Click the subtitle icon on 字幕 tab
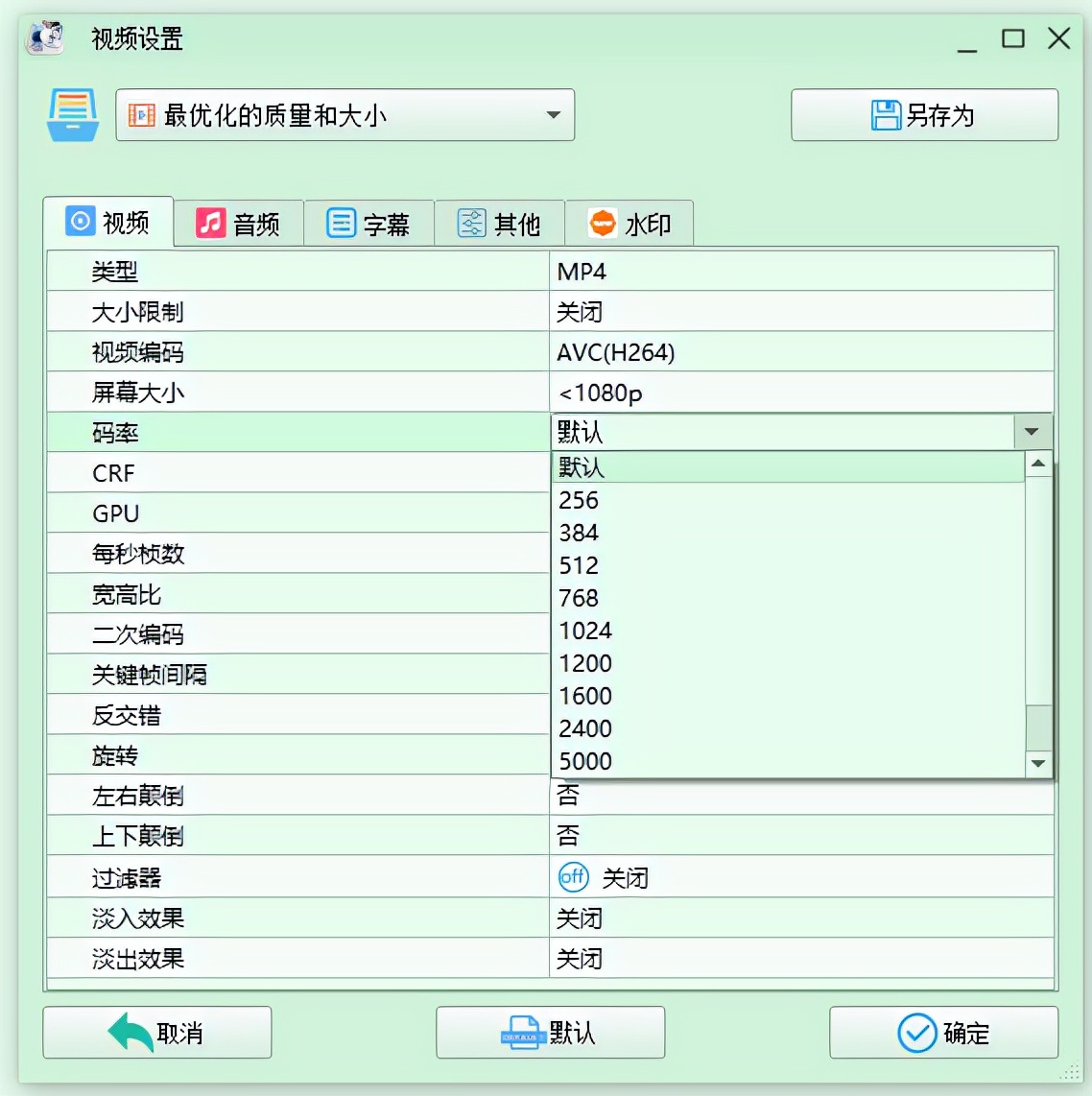The width and height of the screenshot is (1092, 1096). 343,222
